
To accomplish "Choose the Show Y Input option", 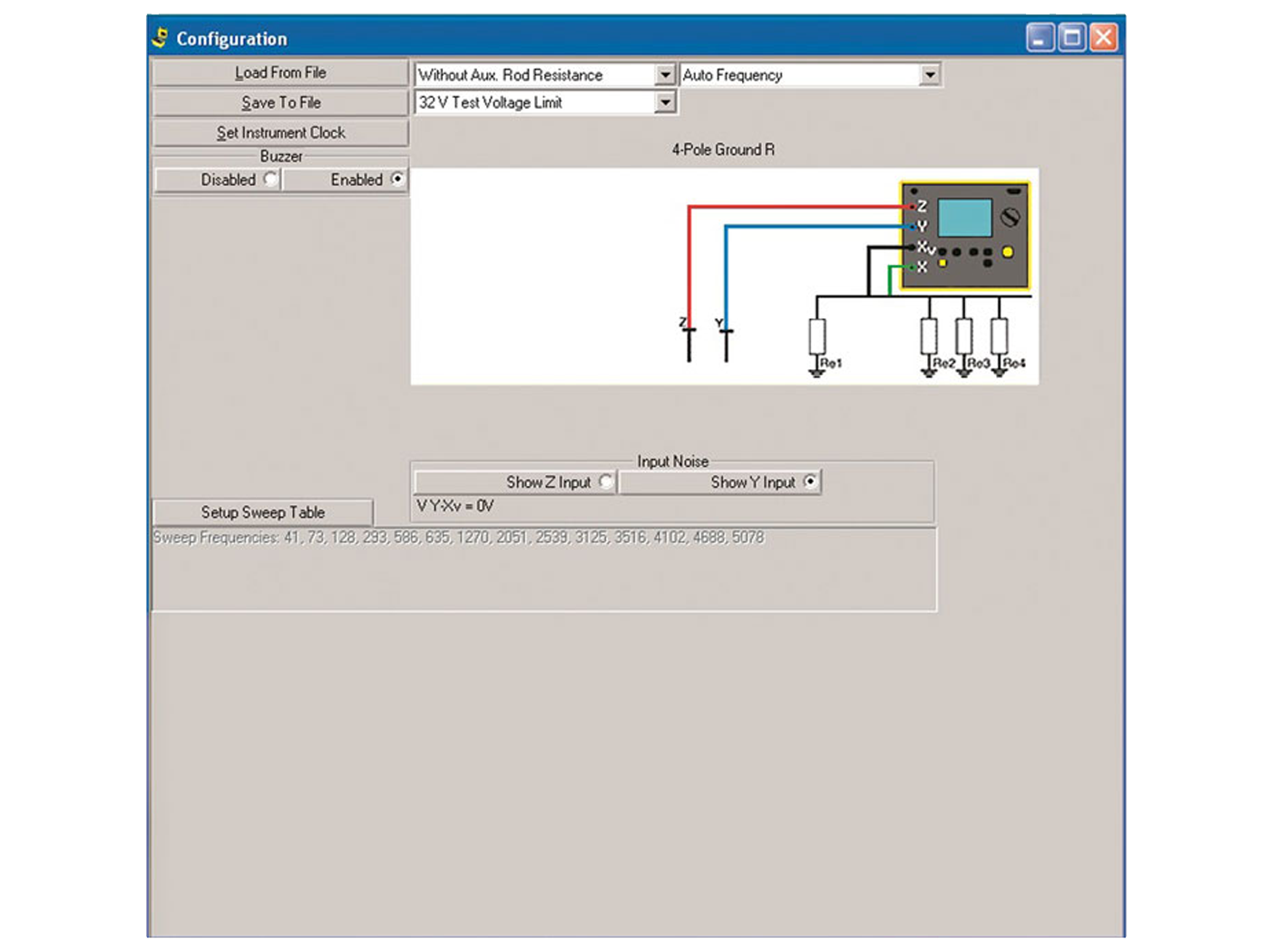I will click(x=810, y=482).
